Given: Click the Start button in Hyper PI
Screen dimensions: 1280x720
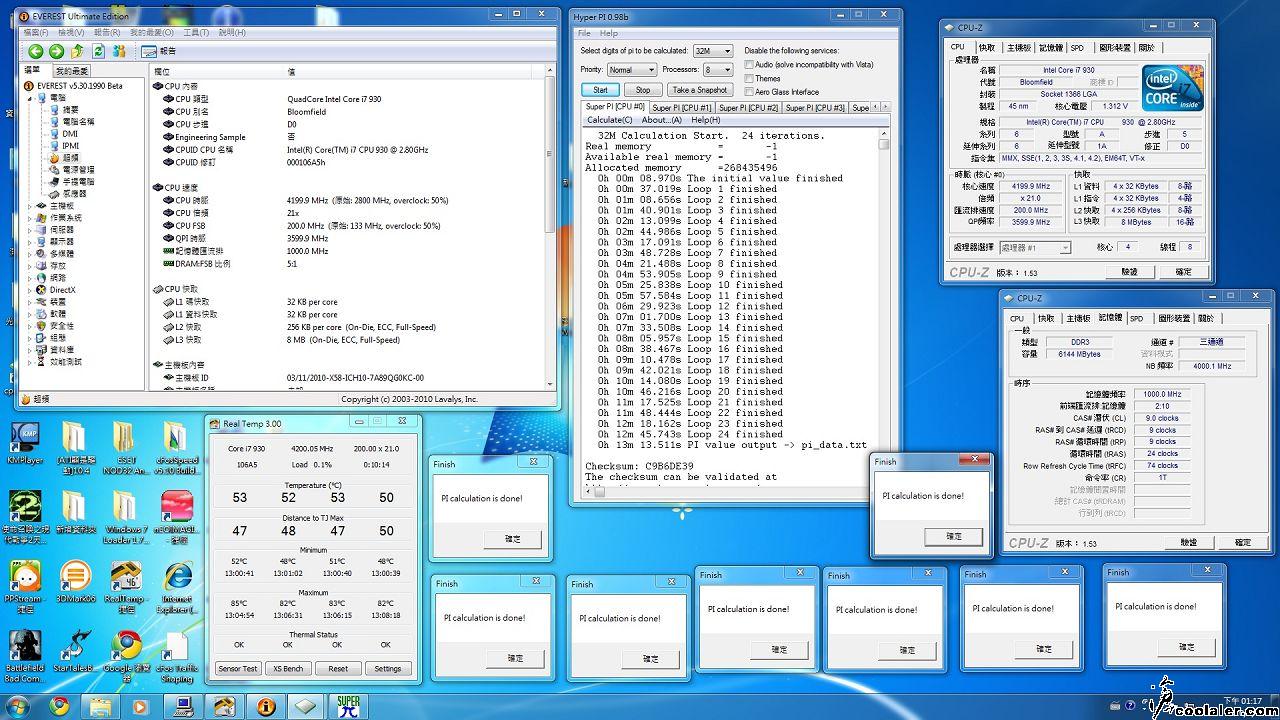Looking at the screenshot, I should (600, 90).
